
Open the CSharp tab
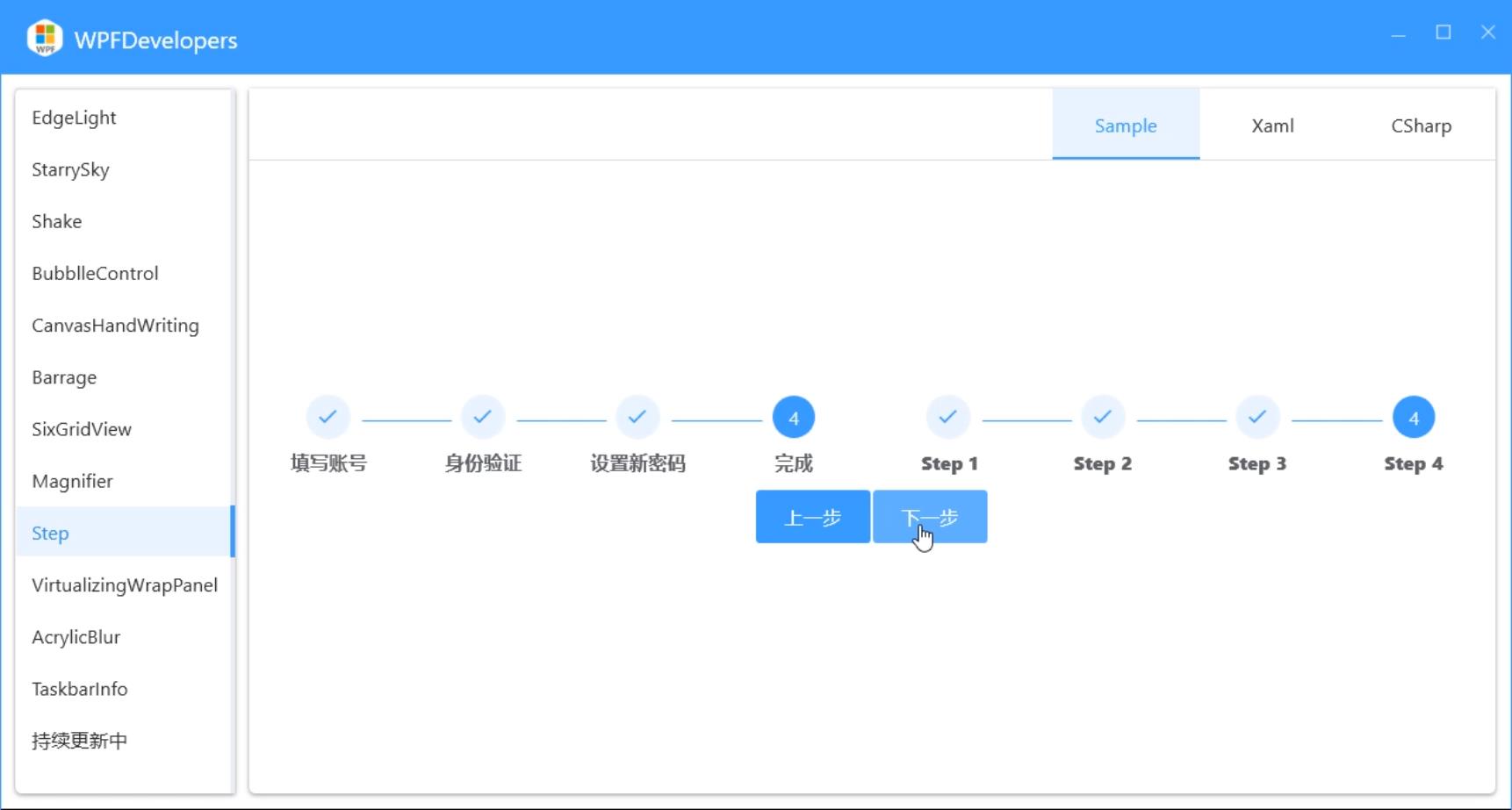1422,125
